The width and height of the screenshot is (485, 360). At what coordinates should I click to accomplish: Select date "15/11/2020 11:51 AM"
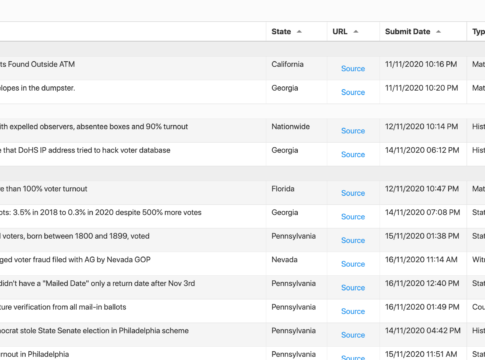tap(421, 354)
